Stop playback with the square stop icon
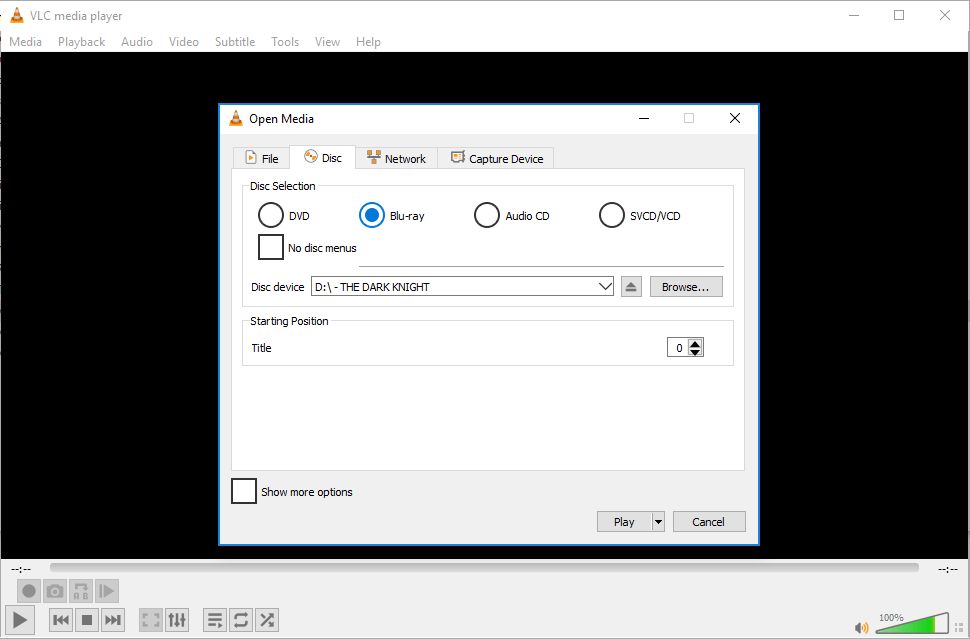The width and height of the screenshot is (970, 639). pos(87,620)
